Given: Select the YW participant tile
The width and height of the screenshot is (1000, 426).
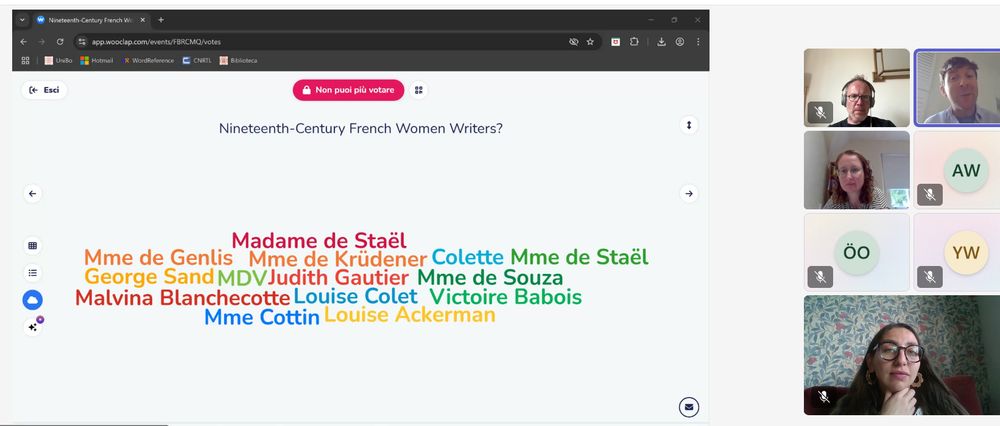Looking at the screenshot, I should click(x=957, y=252).
